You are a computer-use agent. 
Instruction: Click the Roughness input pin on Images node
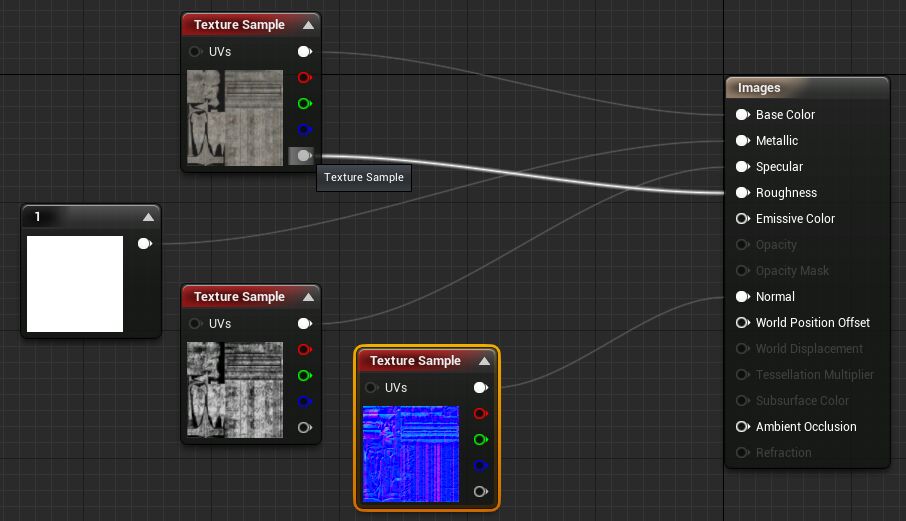tap(742, 193)
